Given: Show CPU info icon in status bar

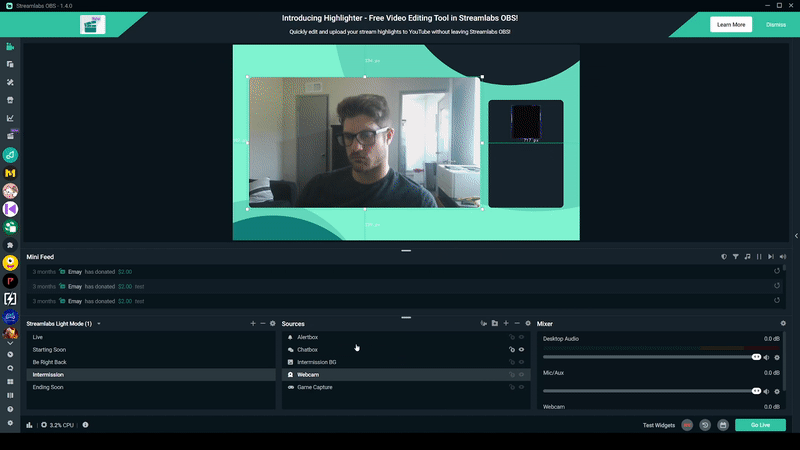Looking at the screenshot, I should tap(85, 424).
